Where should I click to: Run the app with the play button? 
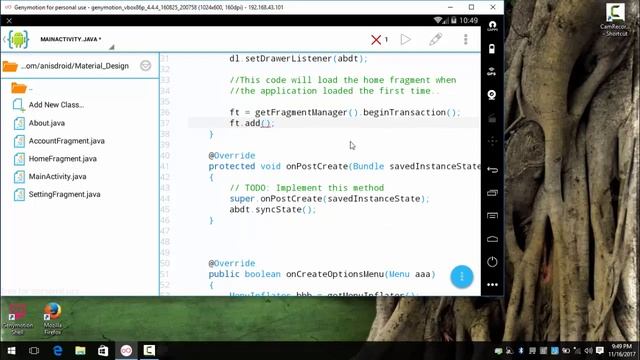[x=406, y=39]
